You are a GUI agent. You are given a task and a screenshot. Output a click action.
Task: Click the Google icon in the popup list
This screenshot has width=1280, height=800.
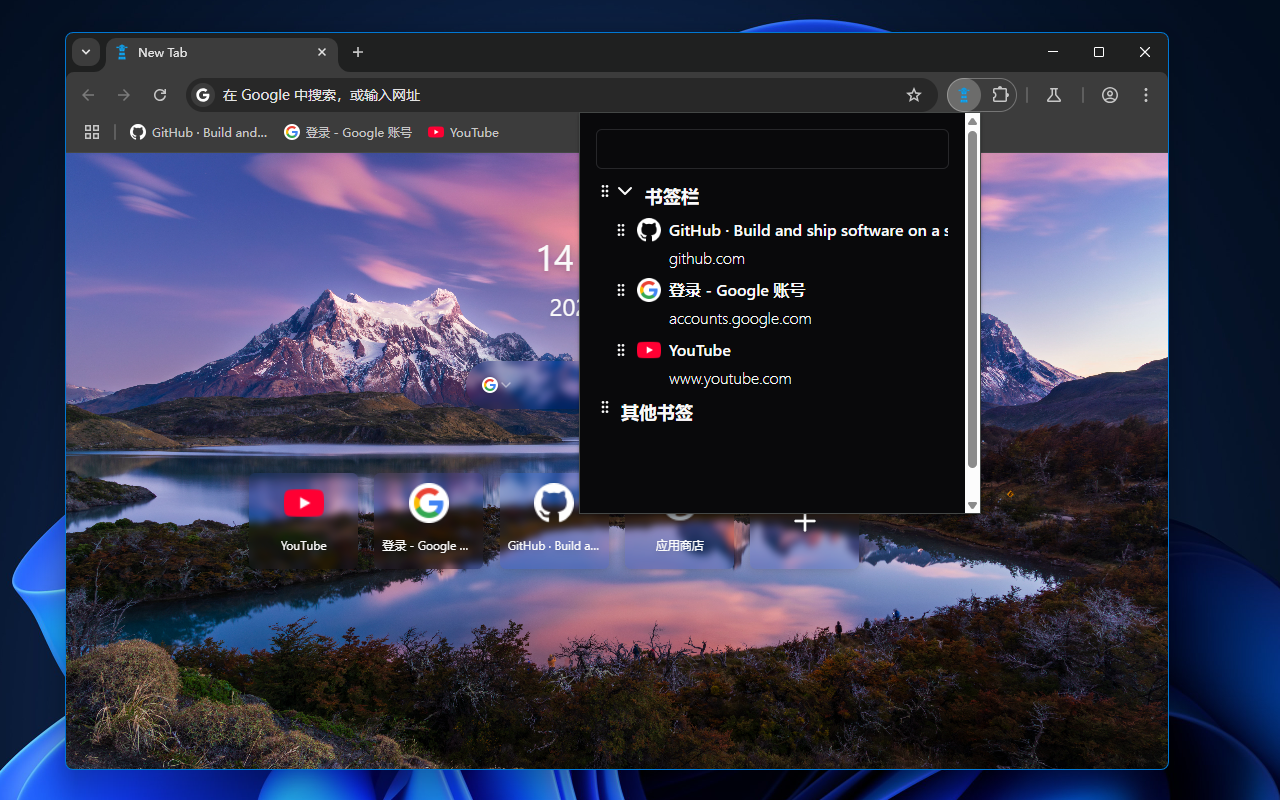pyautogui.click(x=649, y=290)
